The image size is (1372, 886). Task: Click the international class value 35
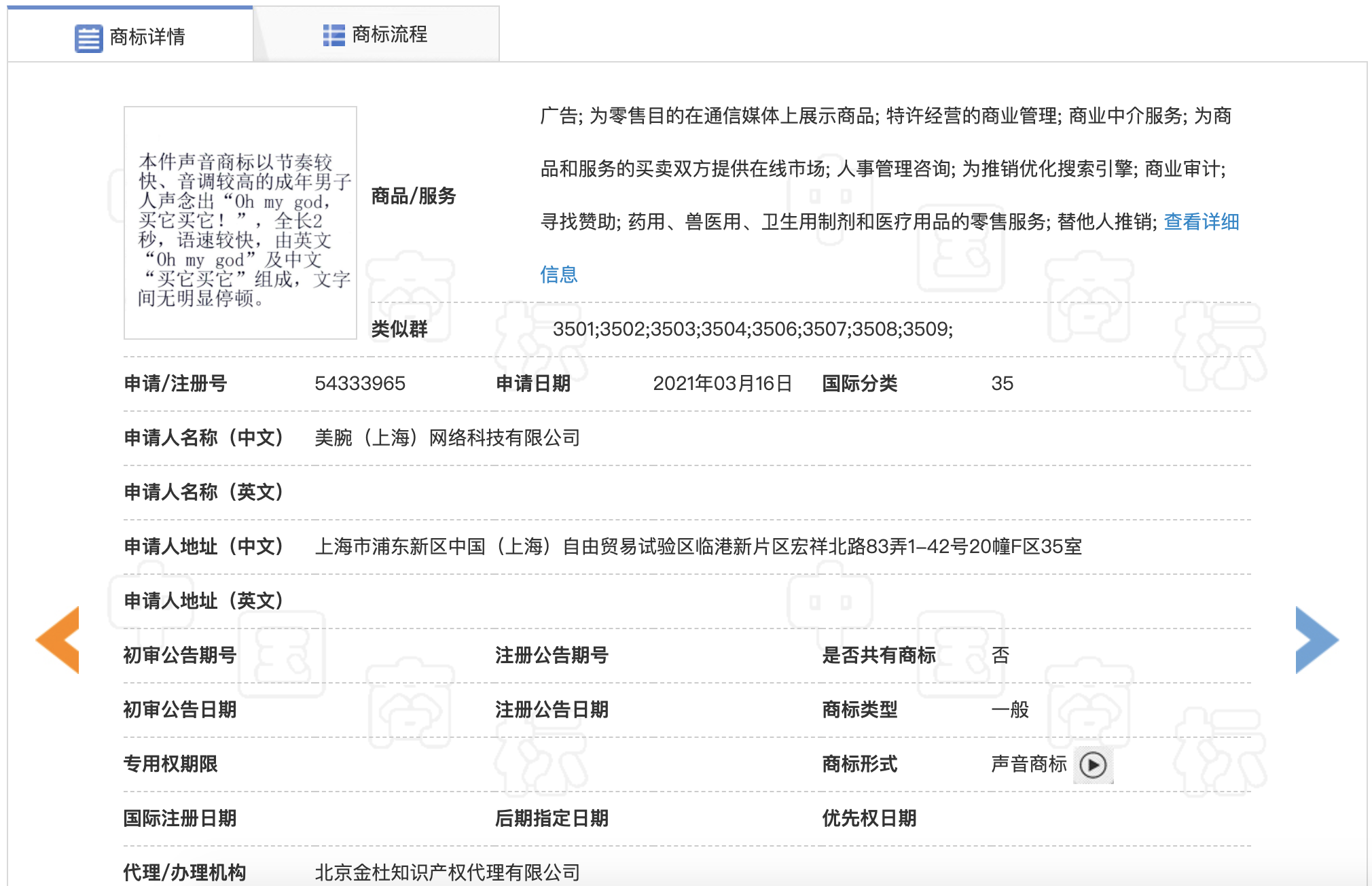click(x=1002, y=384)
